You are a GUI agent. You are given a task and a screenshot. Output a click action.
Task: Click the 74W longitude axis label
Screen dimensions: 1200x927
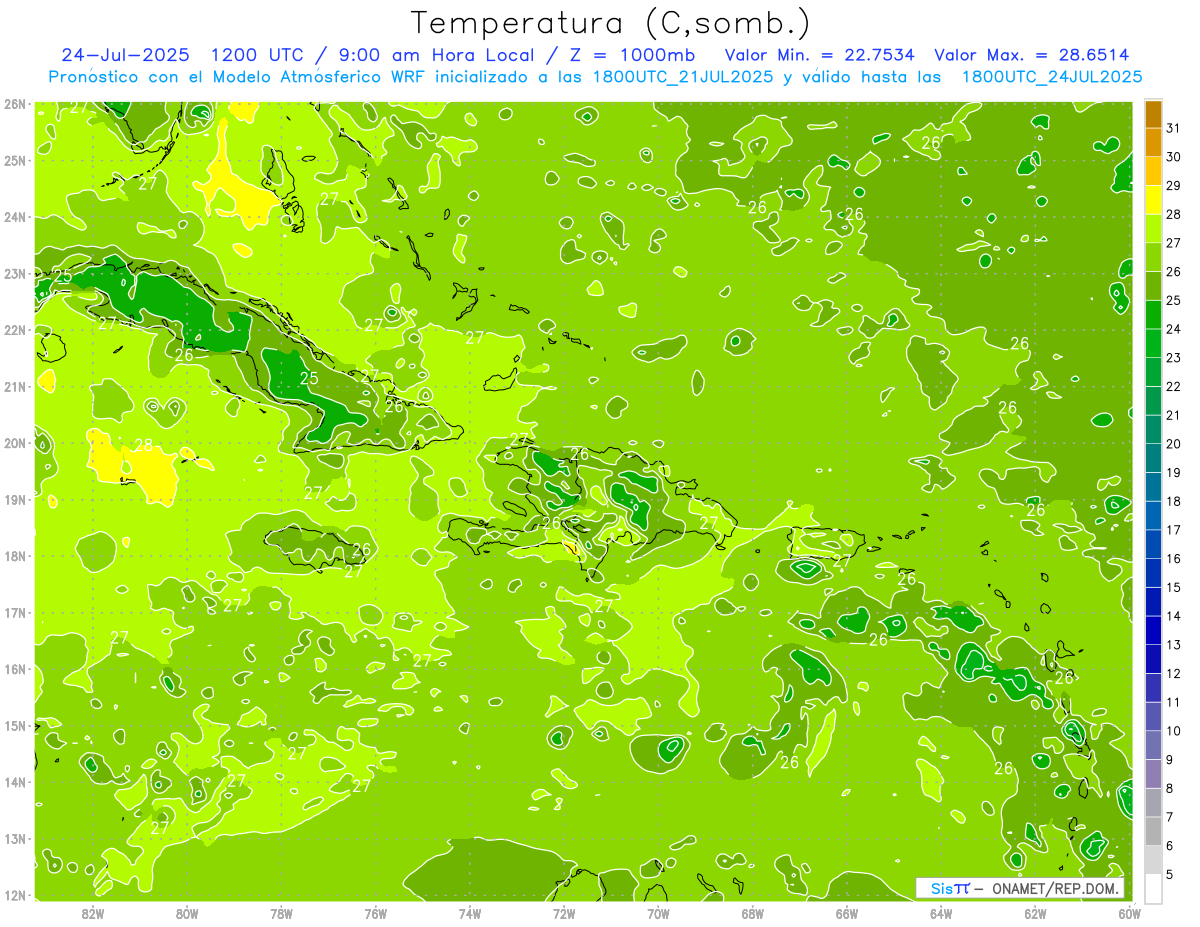470,913
